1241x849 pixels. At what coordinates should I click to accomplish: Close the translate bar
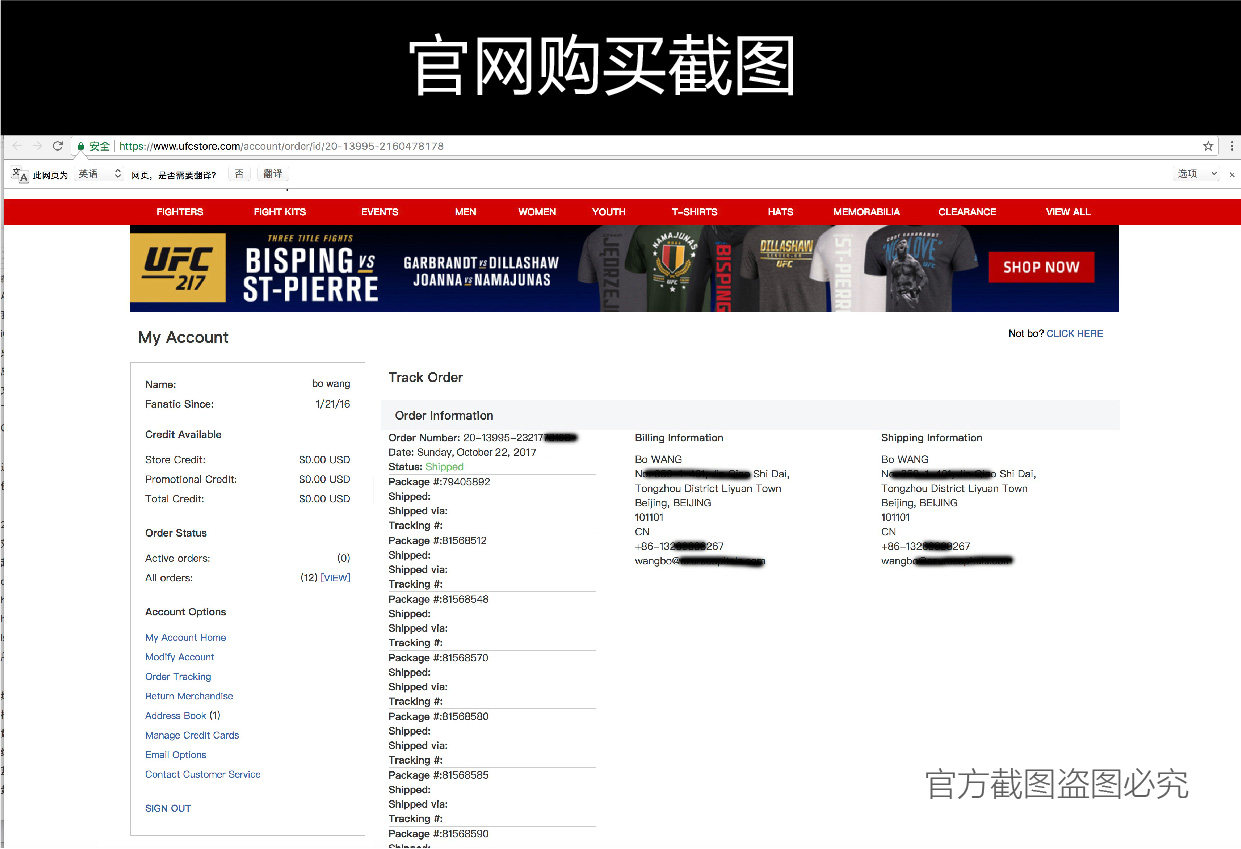1231,174
